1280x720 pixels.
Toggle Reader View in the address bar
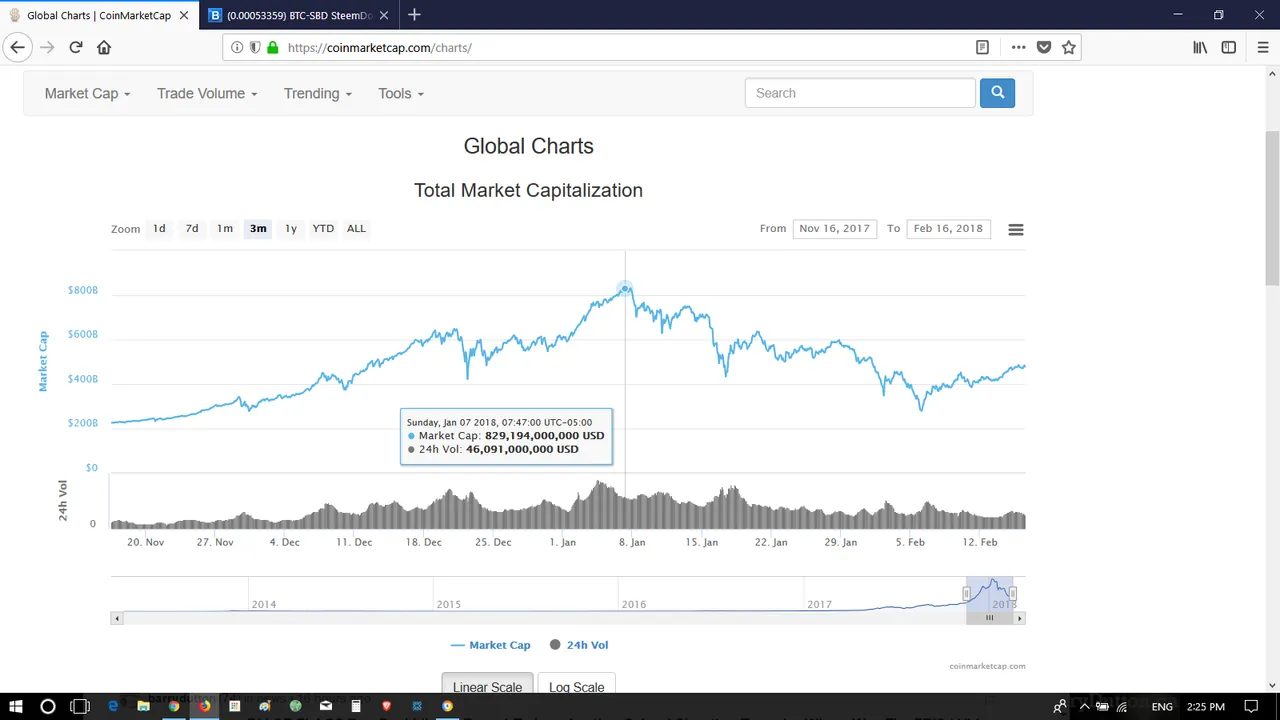click(982, 47)
